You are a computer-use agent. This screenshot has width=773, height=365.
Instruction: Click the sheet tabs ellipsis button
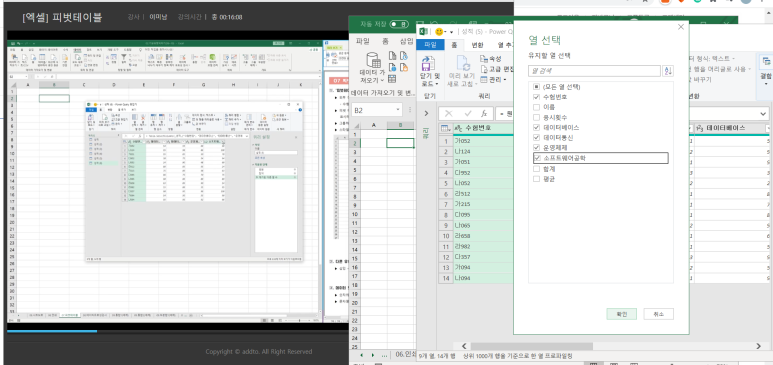[385, 355]
